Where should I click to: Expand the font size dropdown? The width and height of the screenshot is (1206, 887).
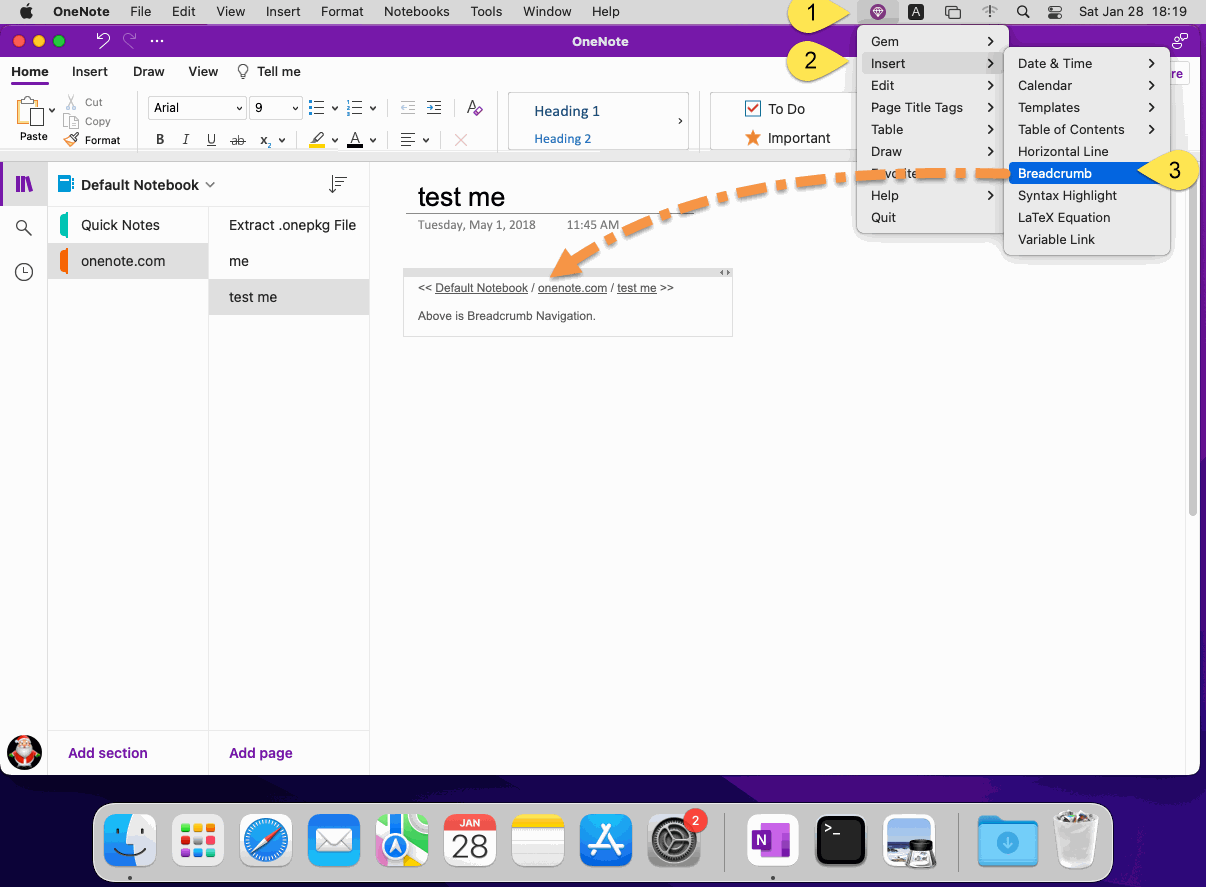pos(276,107)
